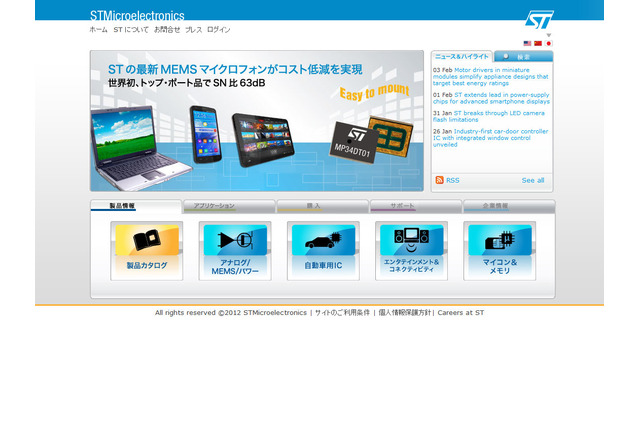640x426 pixels.
Task: Open Careers at ST footer link
Action: pos(461,313)
